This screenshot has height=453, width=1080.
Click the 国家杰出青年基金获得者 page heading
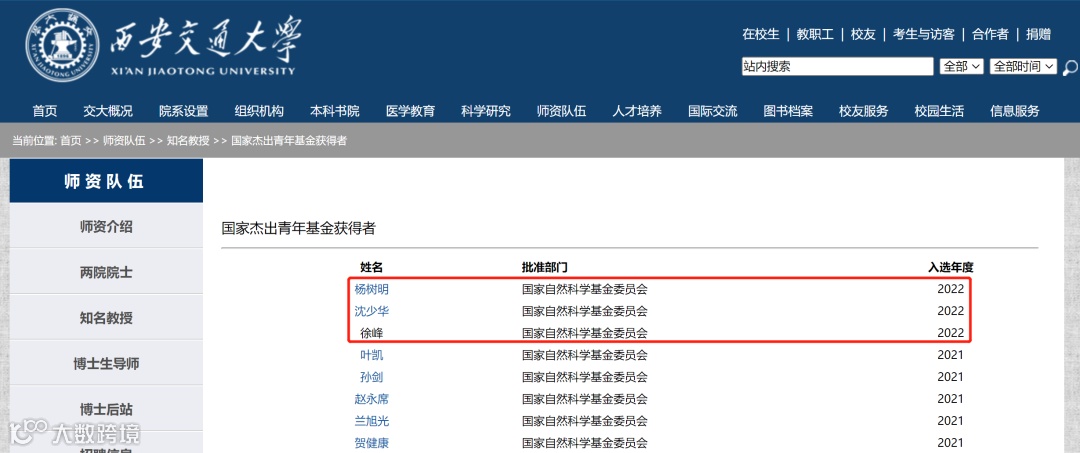pyautogui.click(x=299, y=229)
